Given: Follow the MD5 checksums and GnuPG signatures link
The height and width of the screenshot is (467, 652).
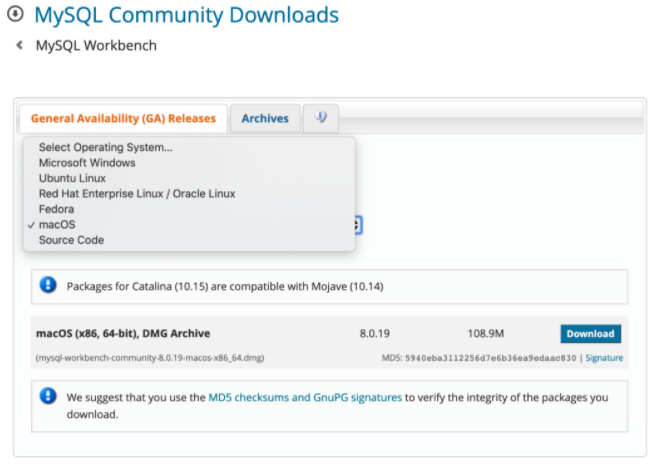Looking at the screenshot, I should 305,397.
